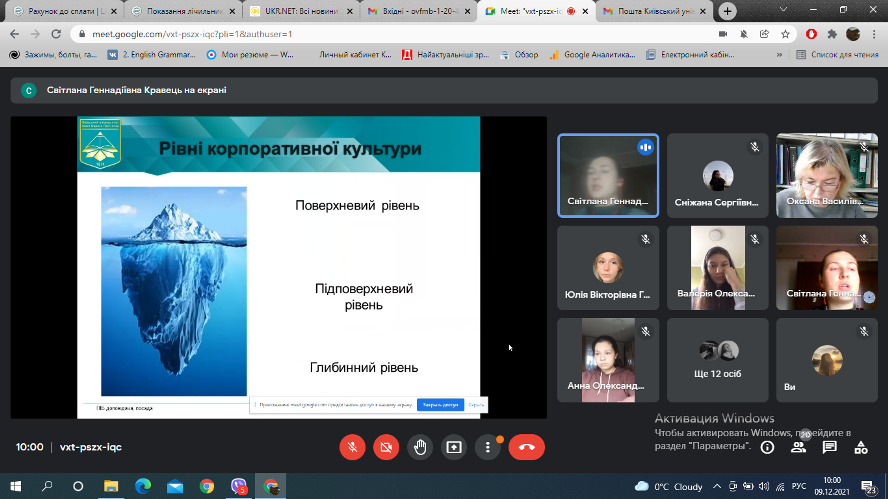
Task: Click the Закрыть доступ stop sharing button
Action: tap(440, 404)
